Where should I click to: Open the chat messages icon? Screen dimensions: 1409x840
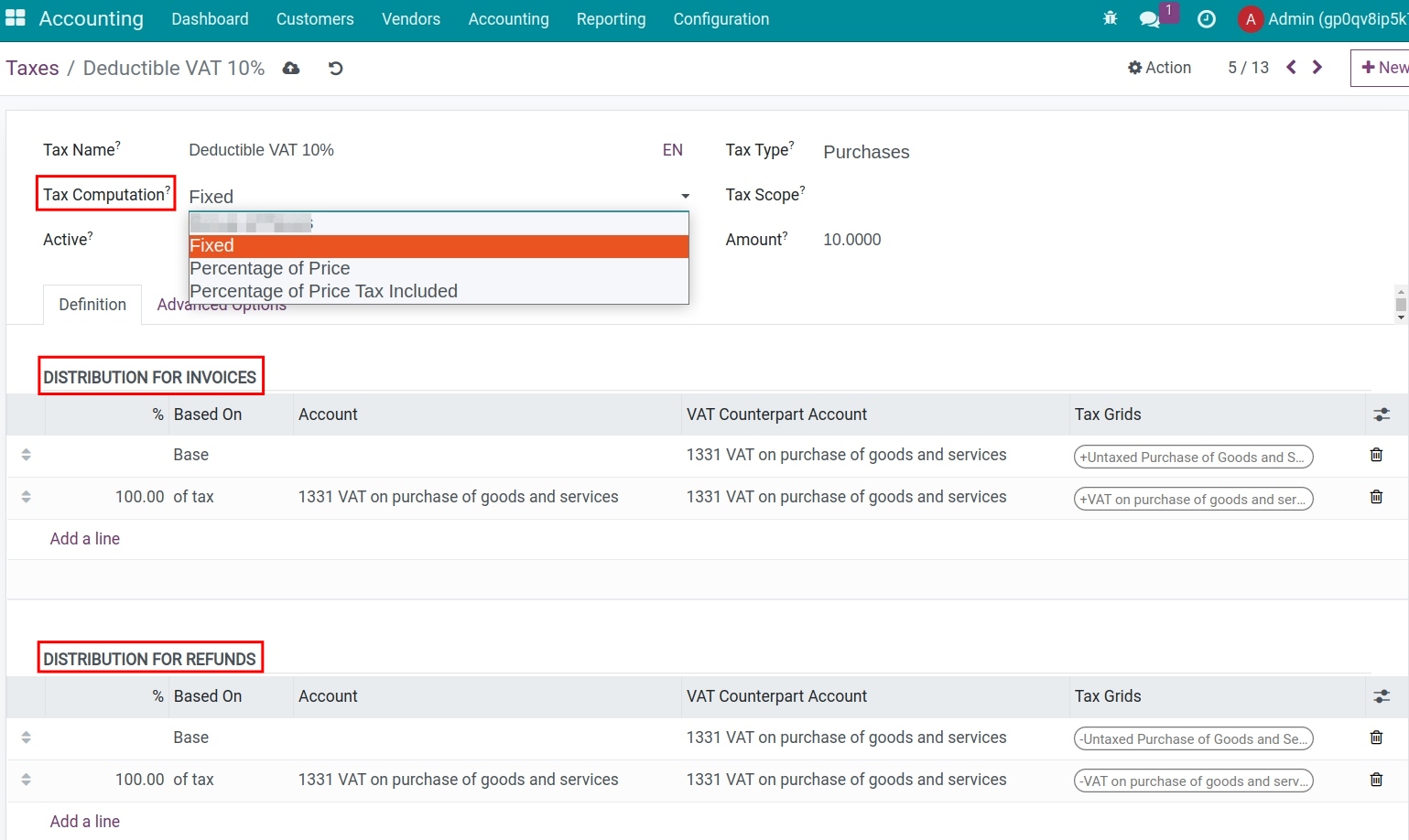coord(1149,19)
